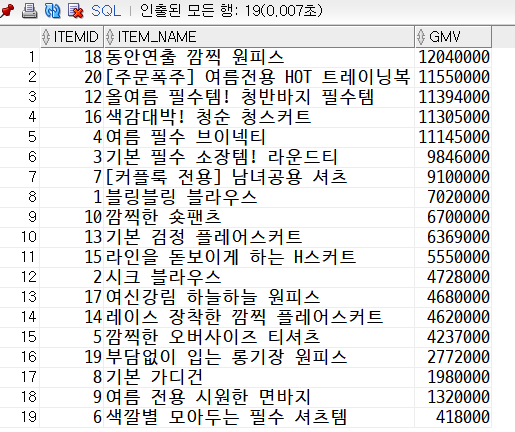Screen dimensions: 515x432
Task: Click the ITEMID column header
Action: (x=71, y=37)
